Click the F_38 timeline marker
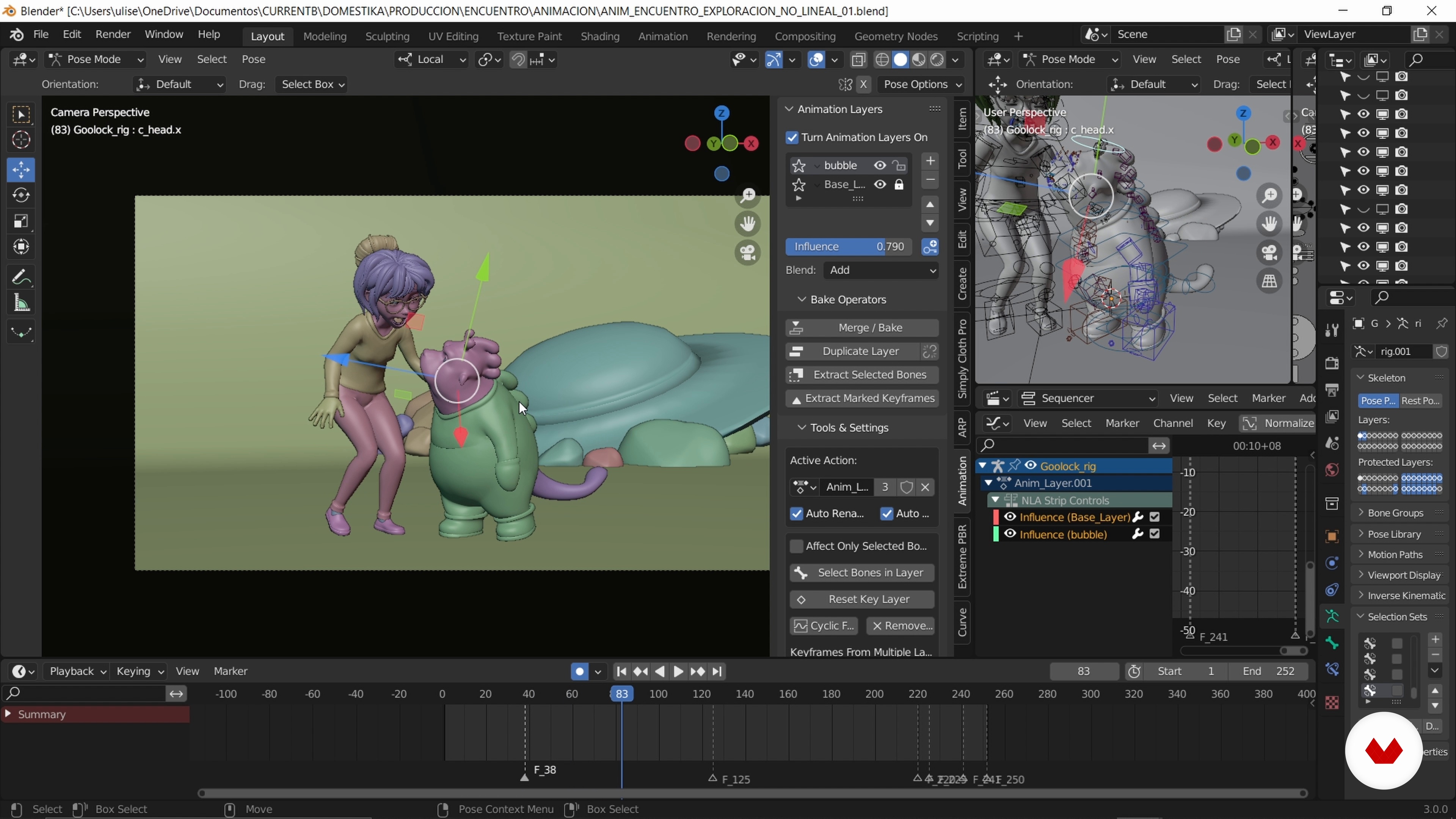This screenshot has height=819, width=1456. click(524, 778)
